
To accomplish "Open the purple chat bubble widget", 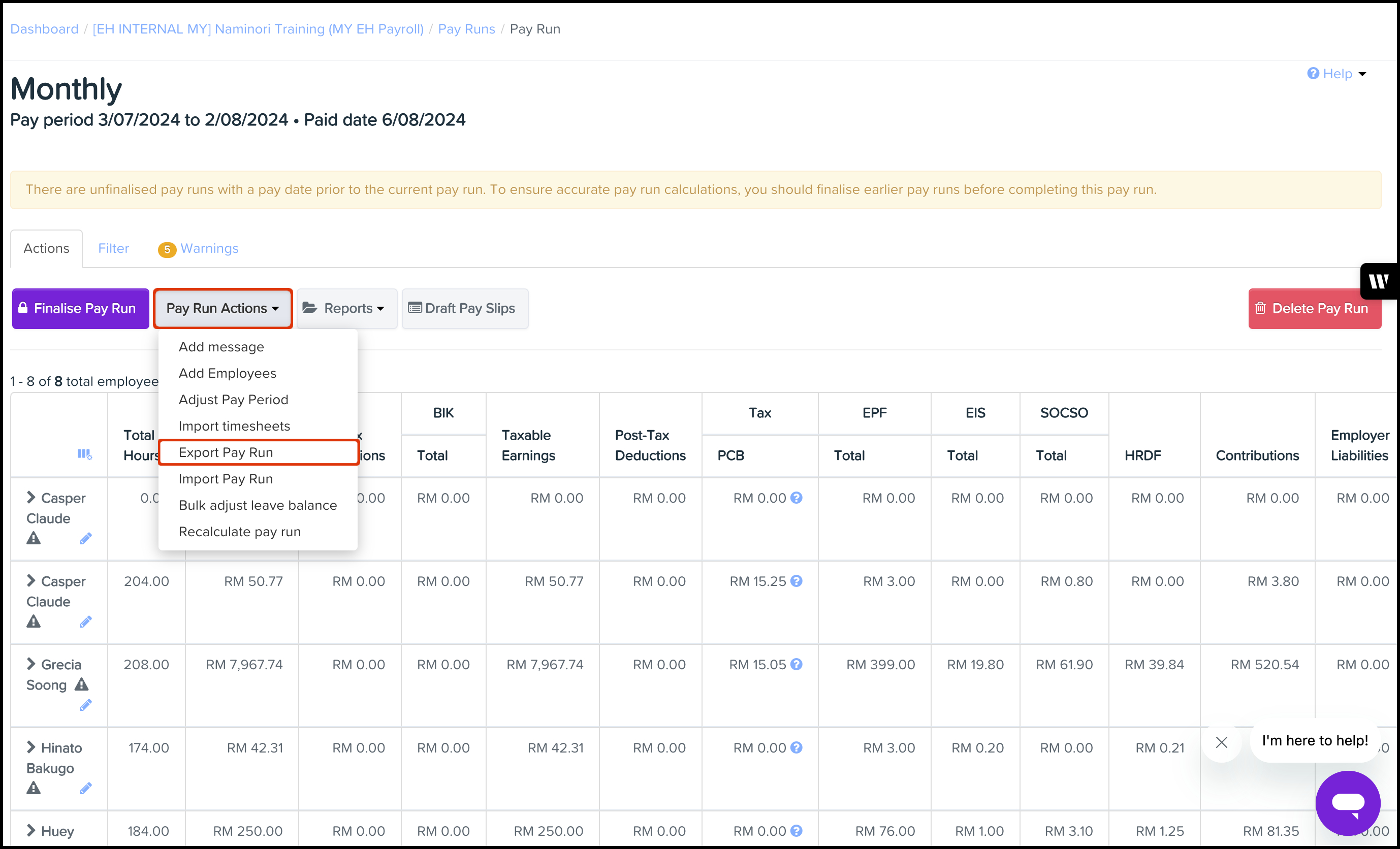I will [x=1348, y=803].
